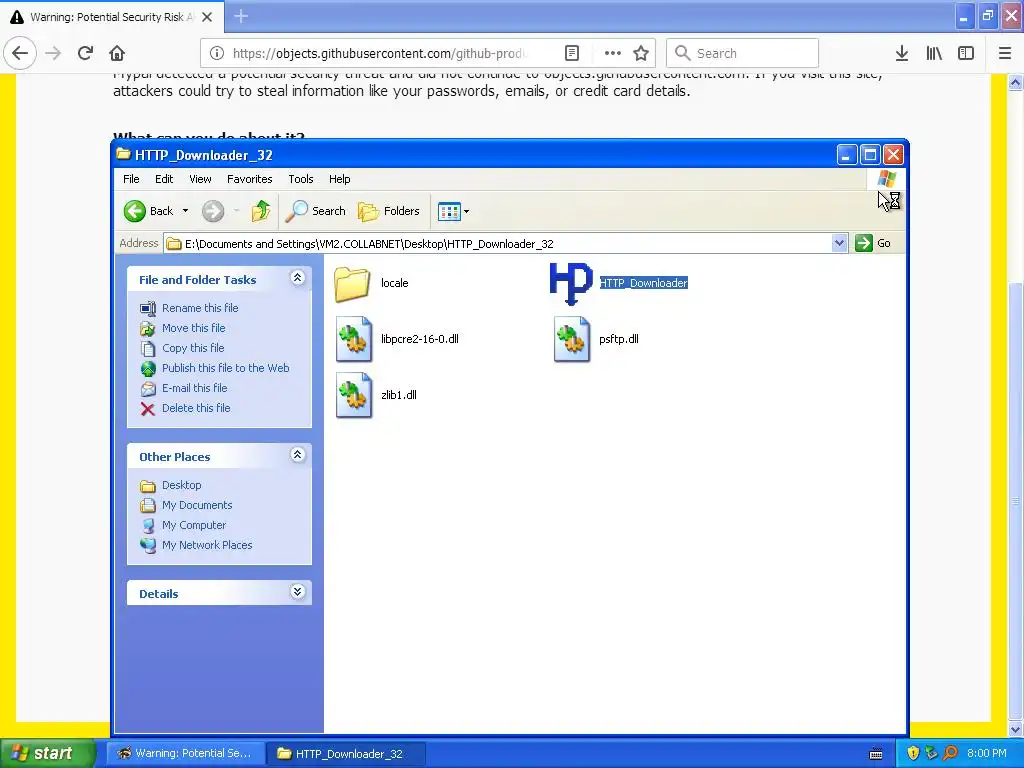Click the security shield tray icon
The width and height of the screenshot is (1024, 768).
(x=913, y=753)
